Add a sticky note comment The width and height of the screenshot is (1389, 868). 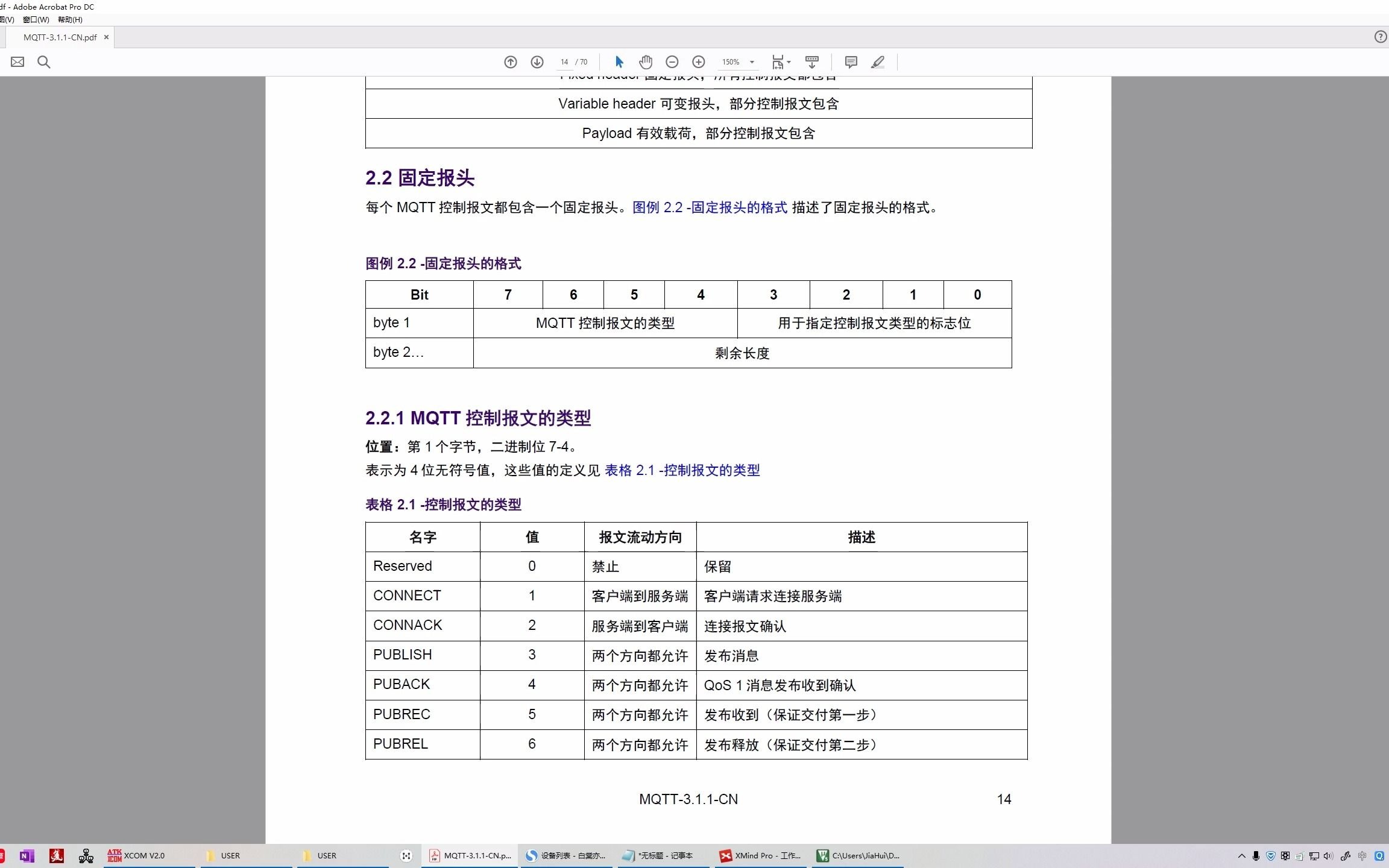(x=851, y=62)
